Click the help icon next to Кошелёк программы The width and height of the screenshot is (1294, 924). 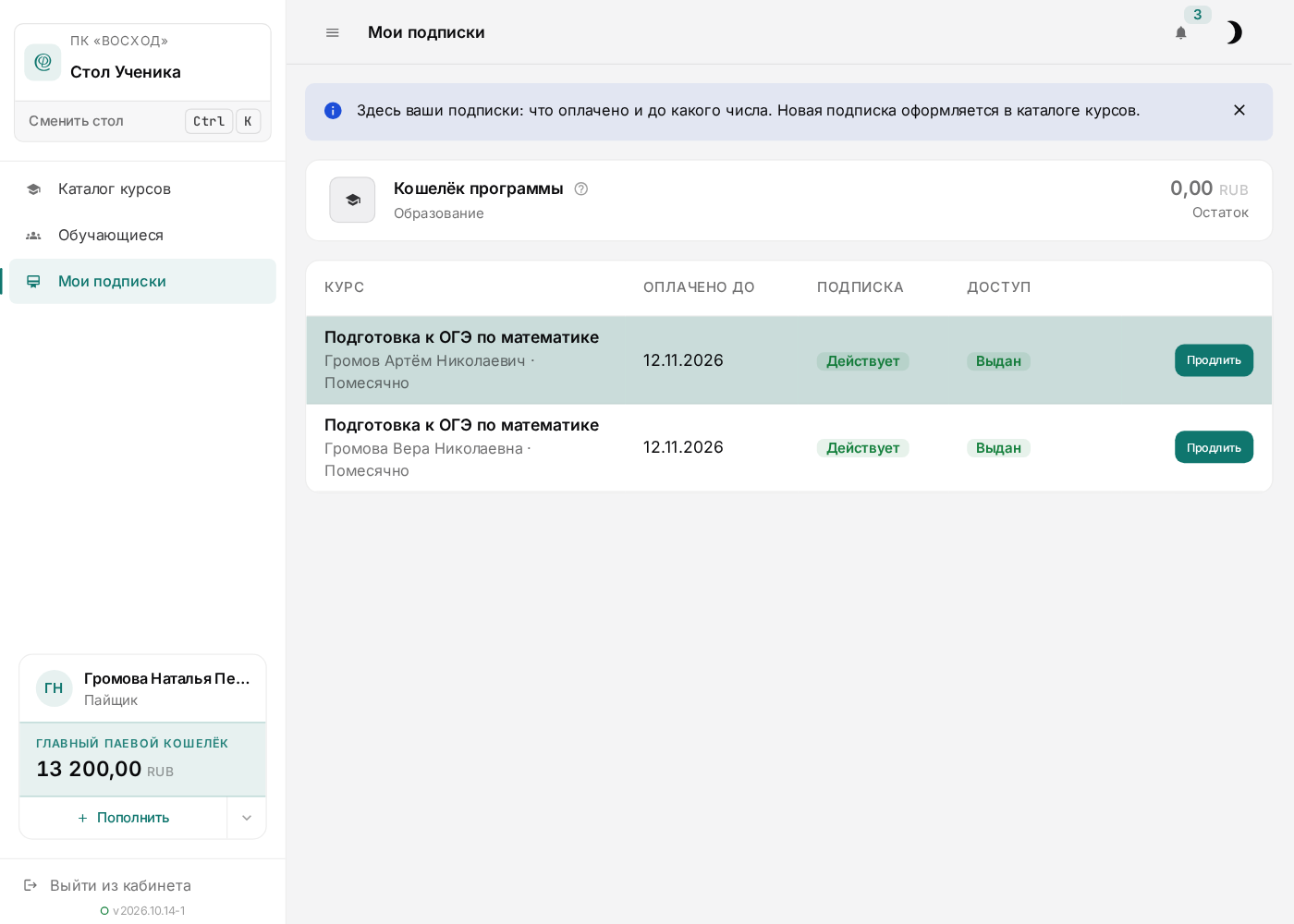pos(581,188)
